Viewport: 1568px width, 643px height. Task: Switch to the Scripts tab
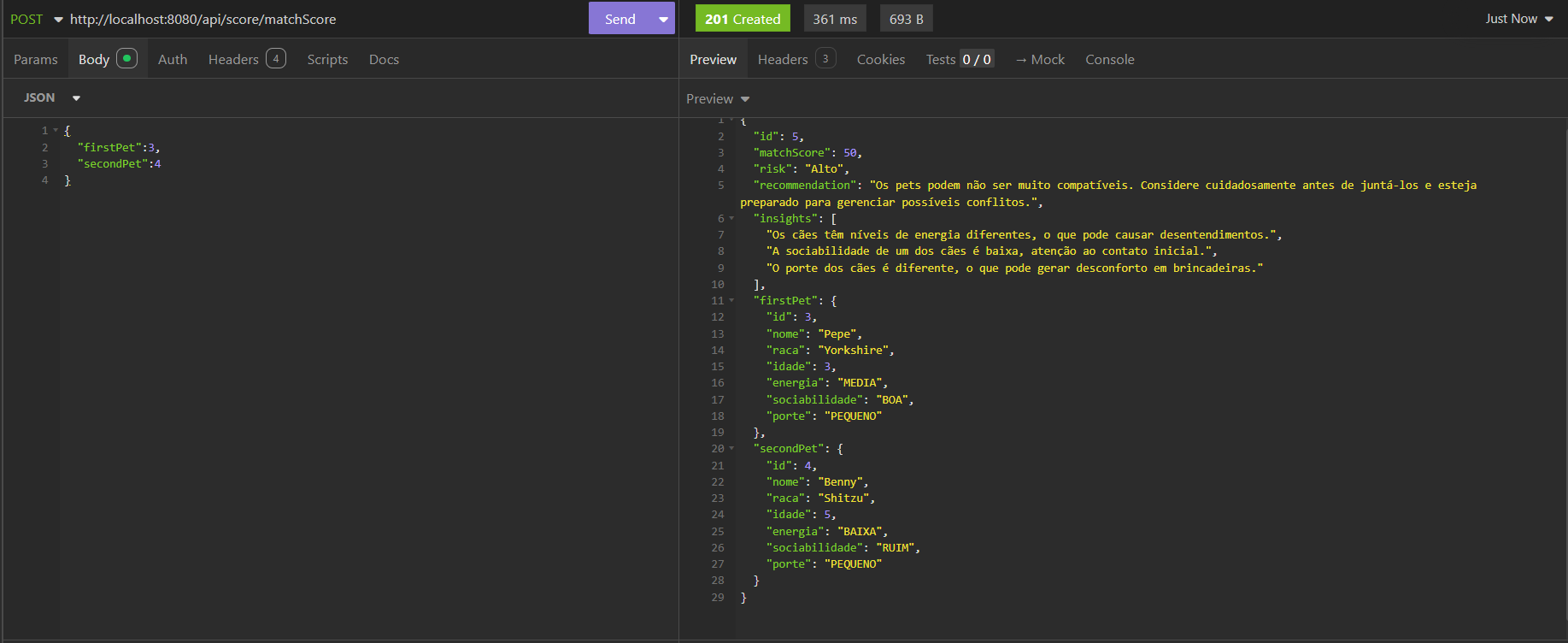coord(327,59)
